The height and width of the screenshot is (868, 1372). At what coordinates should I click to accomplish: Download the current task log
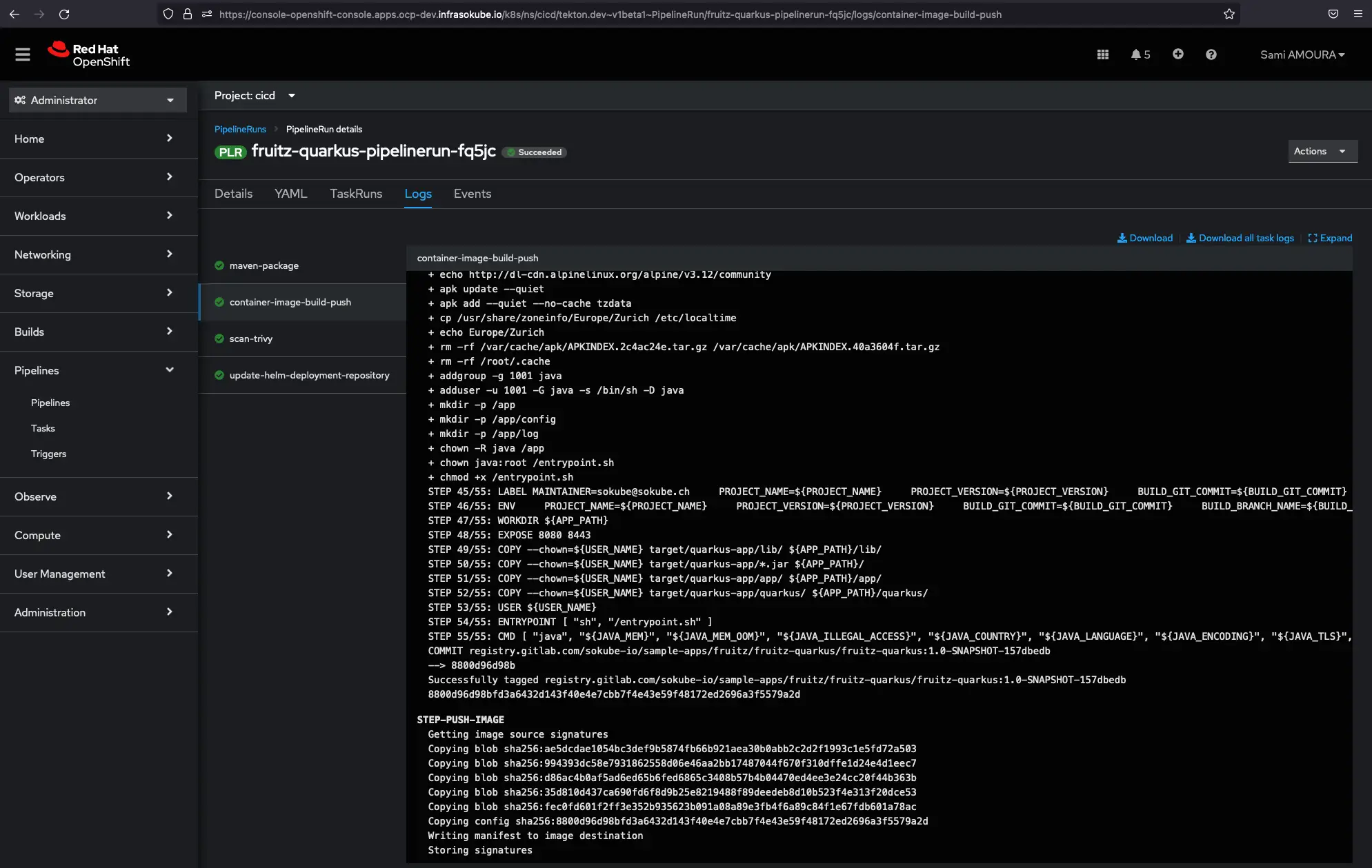point(1144,238)
